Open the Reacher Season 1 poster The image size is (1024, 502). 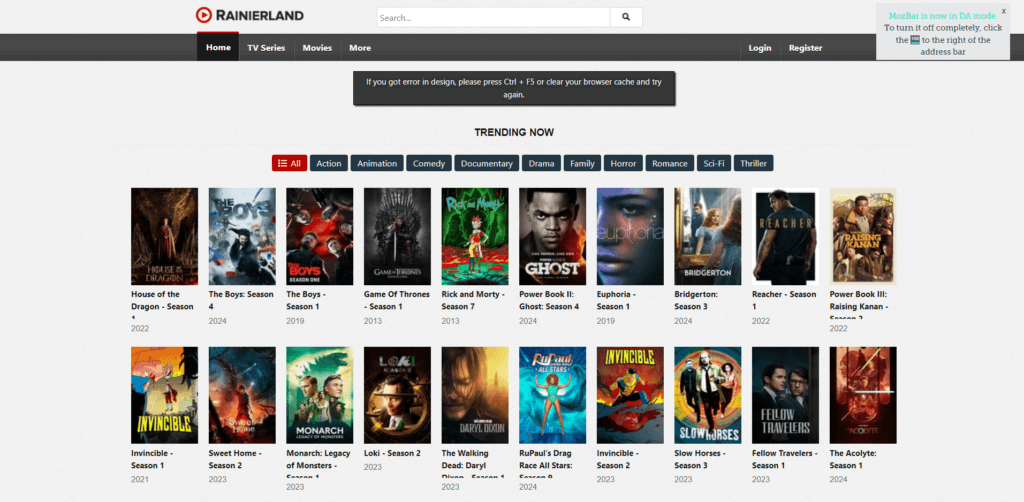785,236
